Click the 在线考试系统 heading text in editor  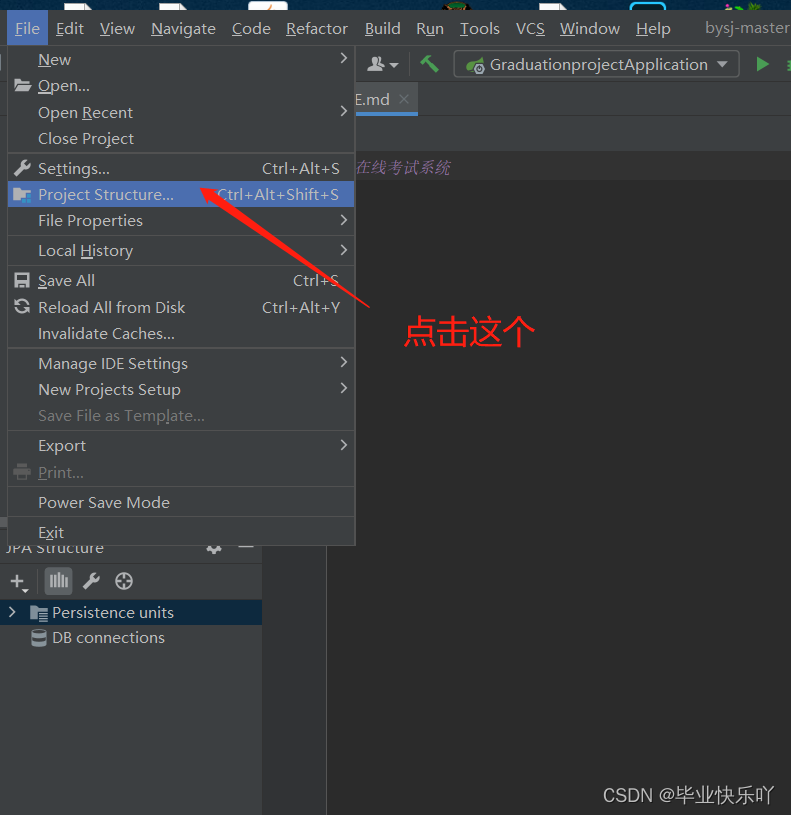point(403,167)
